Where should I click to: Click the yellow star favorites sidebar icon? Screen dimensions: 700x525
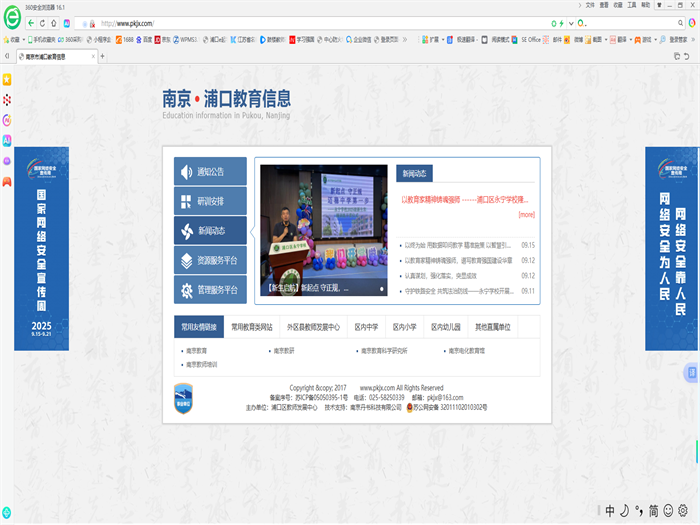click(7, 79)
